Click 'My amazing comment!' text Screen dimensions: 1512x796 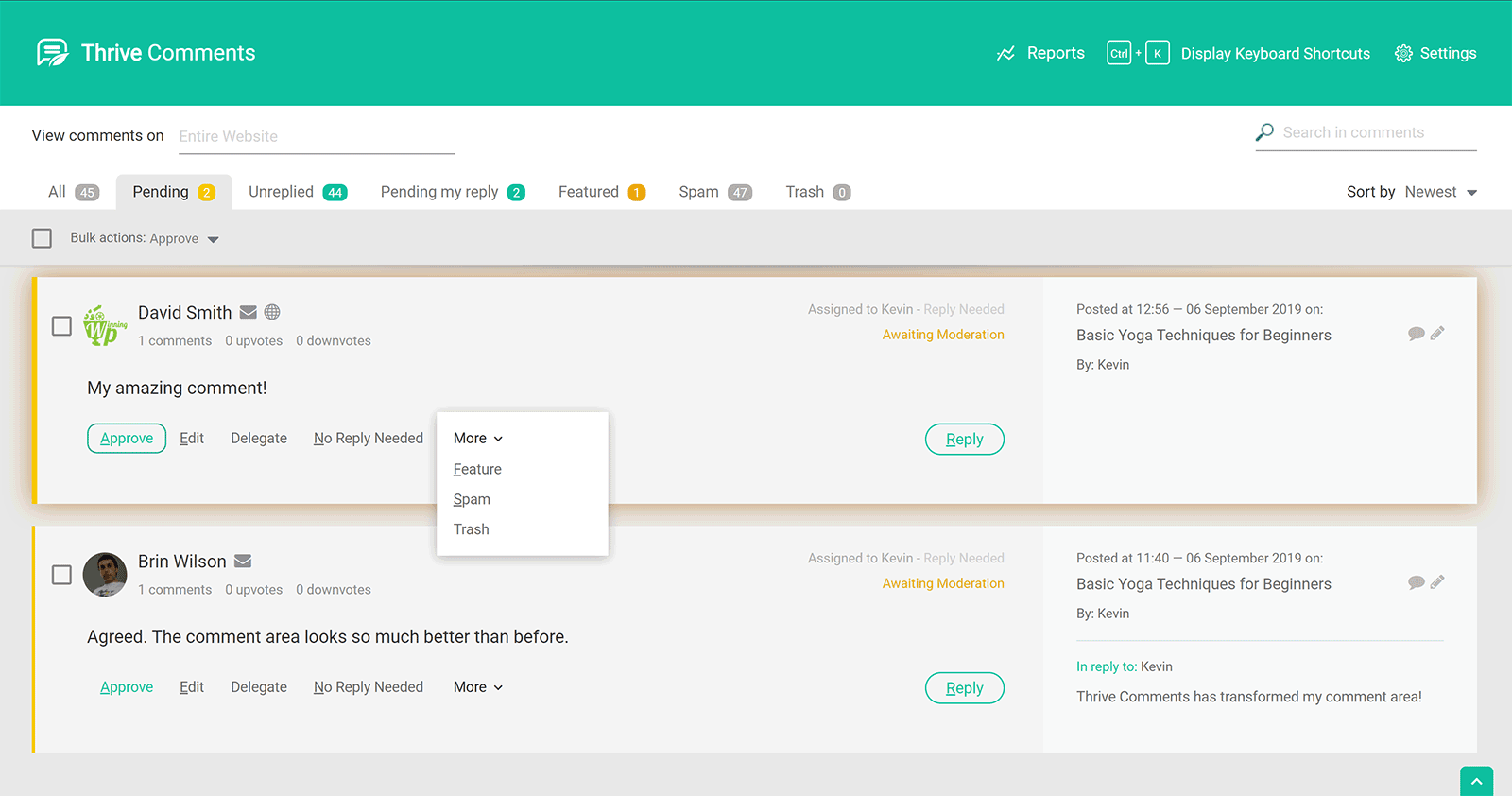pos(177,389)
